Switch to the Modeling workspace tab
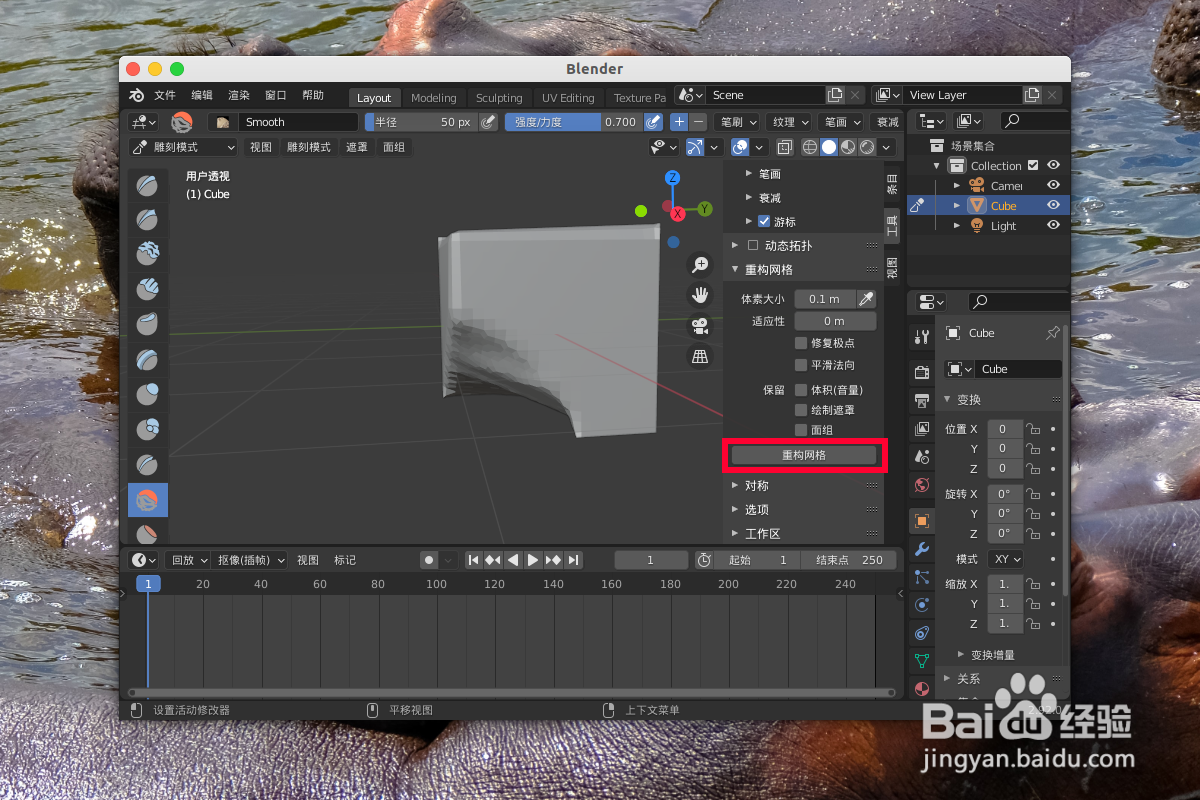 click(x=434, y=98)
